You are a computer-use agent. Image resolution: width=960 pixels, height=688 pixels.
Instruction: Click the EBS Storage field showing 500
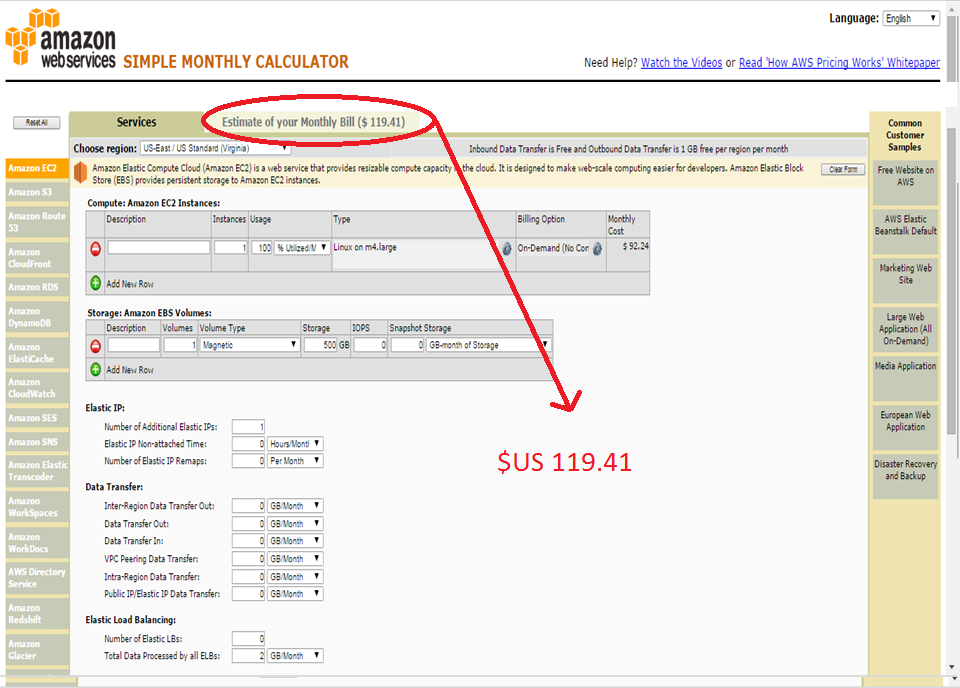tap(321, 345)
